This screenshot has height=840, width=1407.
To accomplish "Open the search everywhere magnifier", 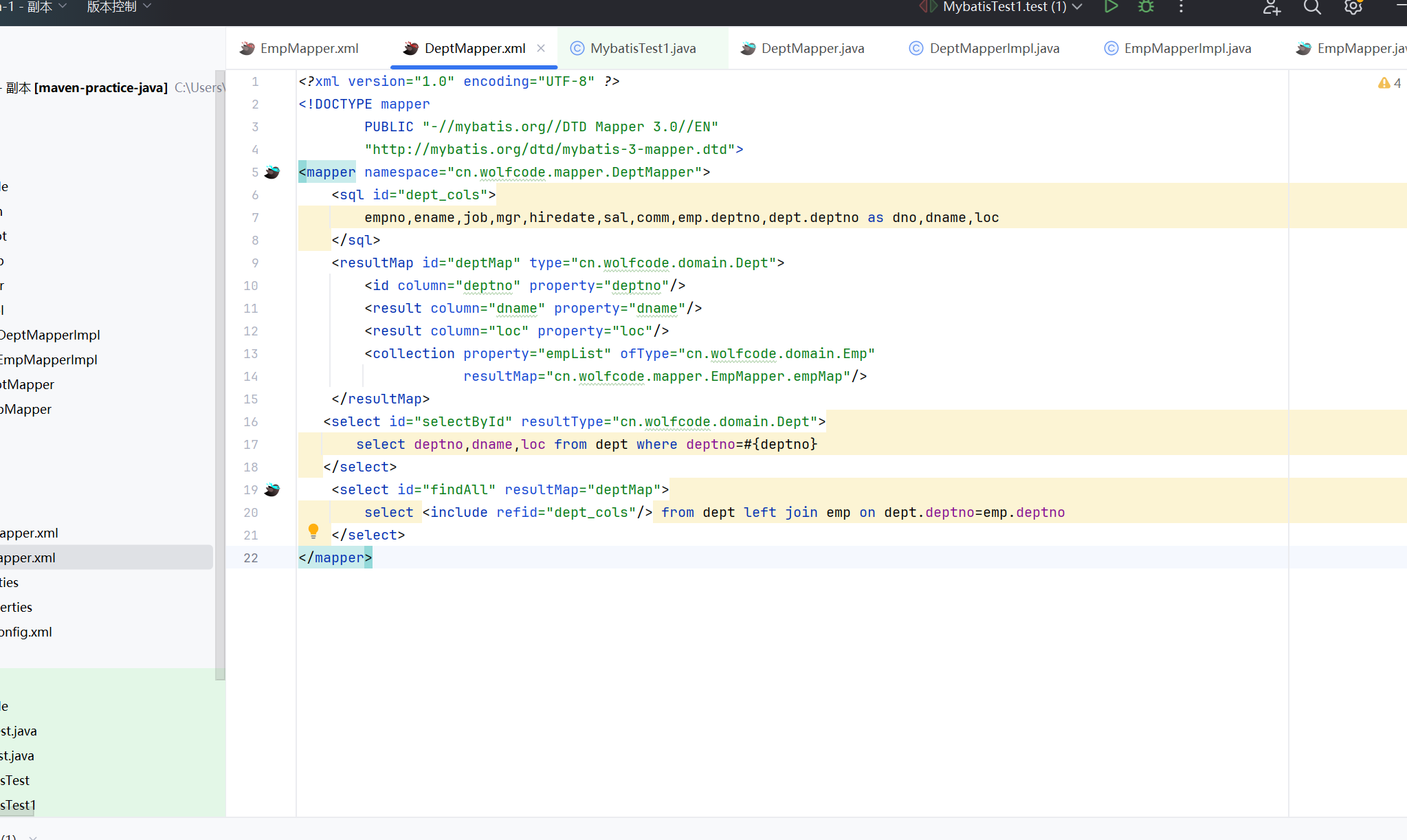I will pos(1312,7).
